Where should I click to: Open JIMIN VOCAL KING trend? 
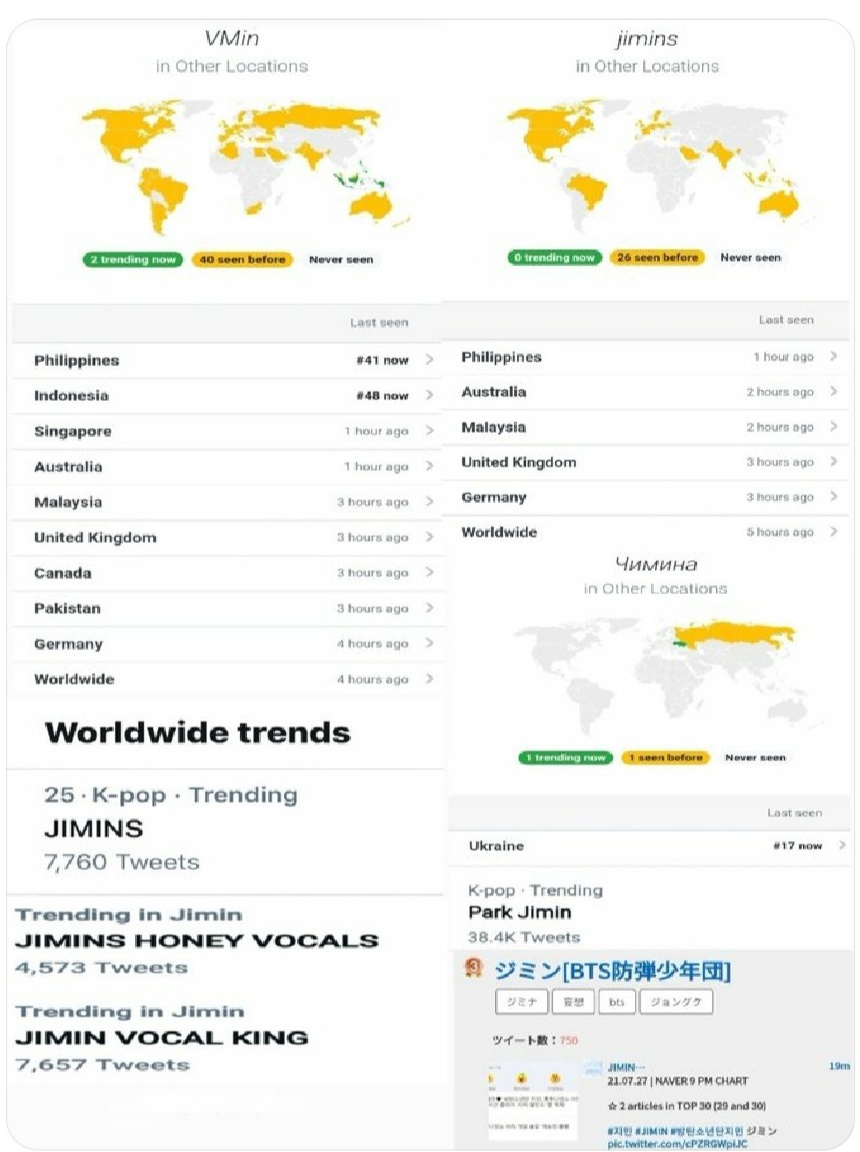coord(162,1037)
